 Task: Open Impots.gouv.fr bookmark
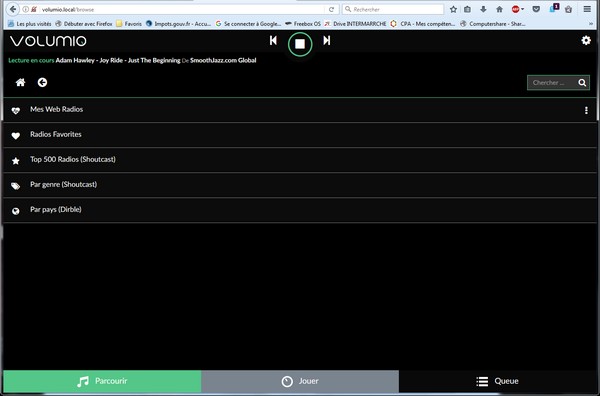click(178, 24)
